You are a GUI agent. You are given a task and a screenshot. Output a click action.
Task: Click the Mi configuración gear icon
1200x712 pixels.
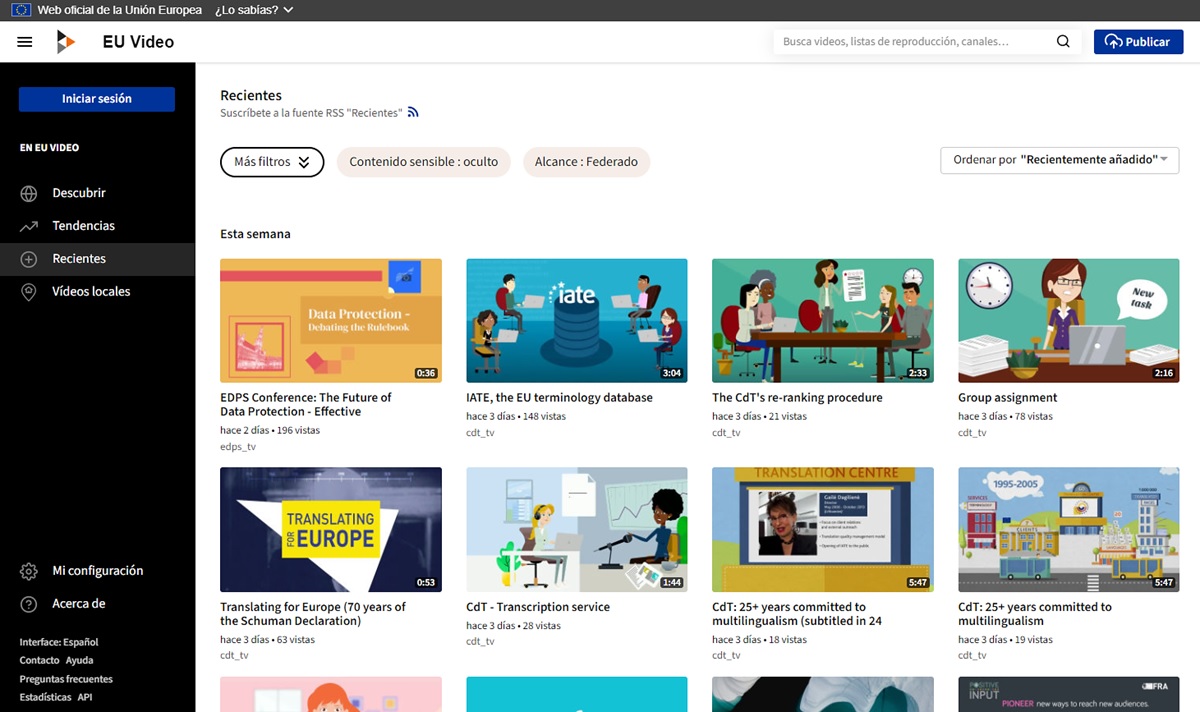click(x=29, y=571)
